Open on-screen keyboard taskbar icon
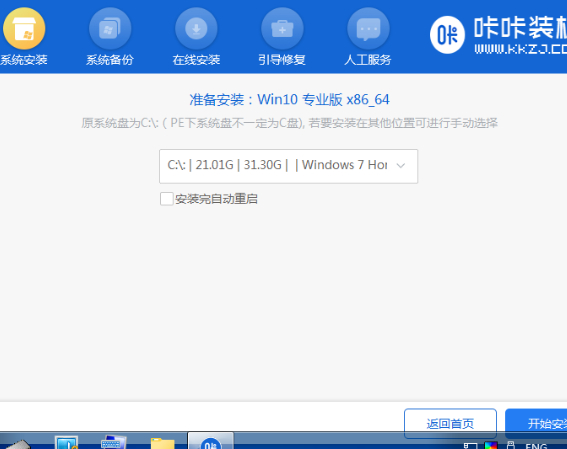567x449 pixels. click(114, 442)
